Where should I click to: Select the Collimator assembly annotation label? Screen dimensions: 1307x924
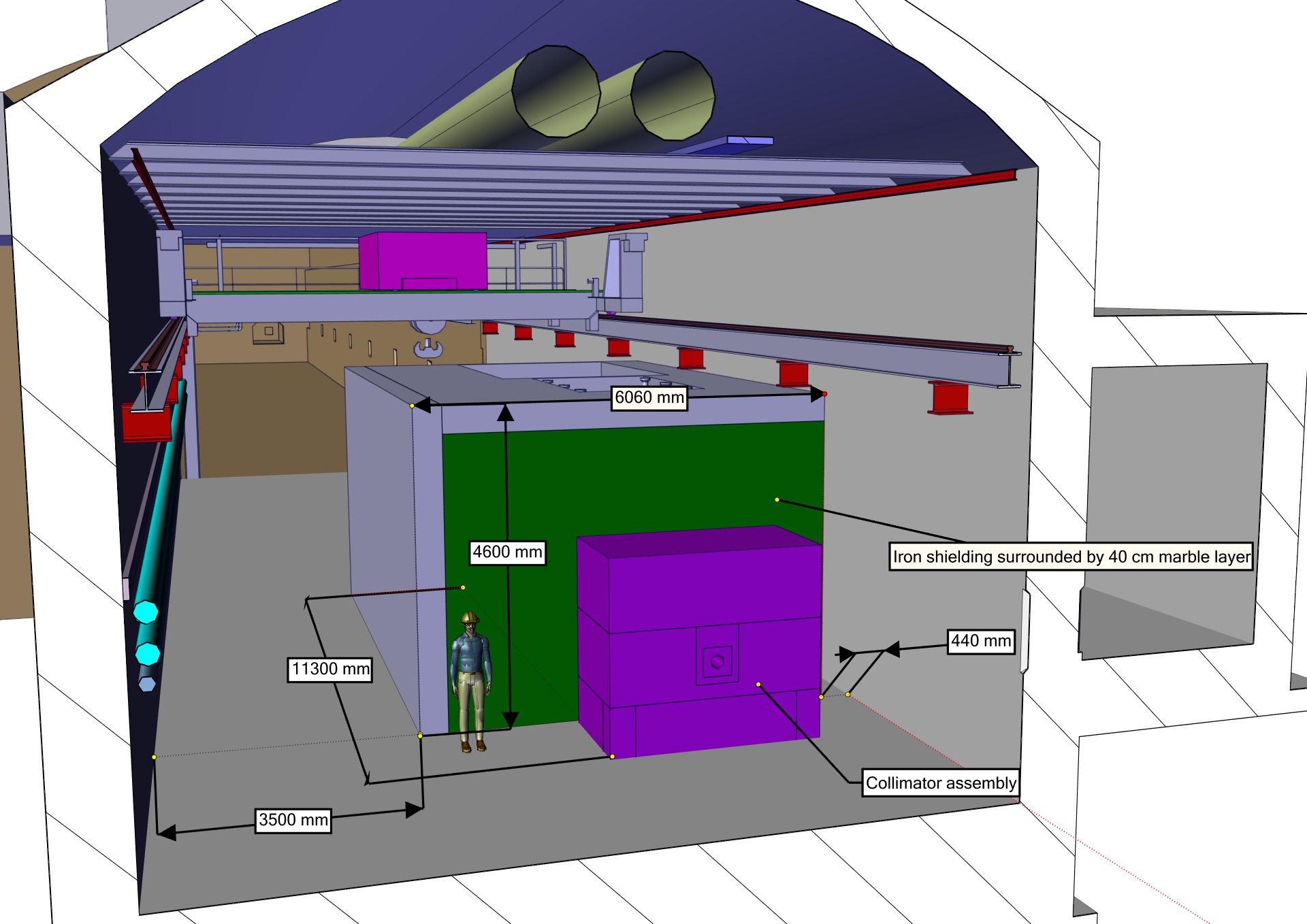click(x=940, y=783)
